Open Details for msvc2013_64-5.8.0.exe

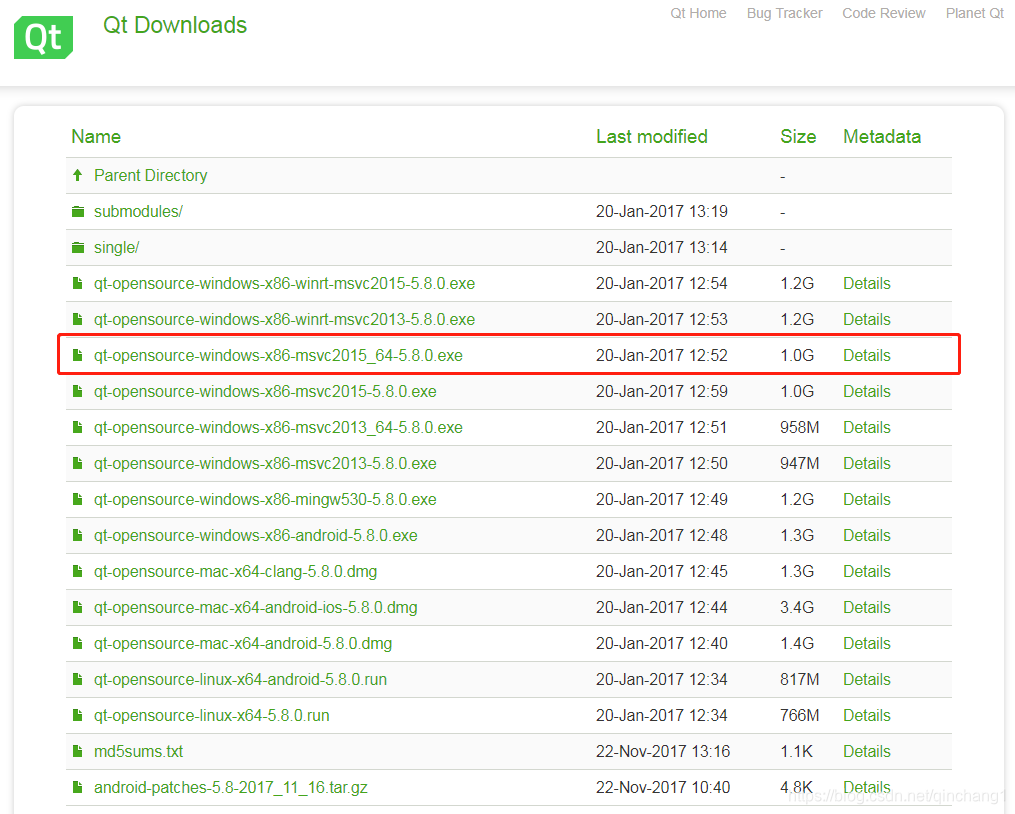866,427
